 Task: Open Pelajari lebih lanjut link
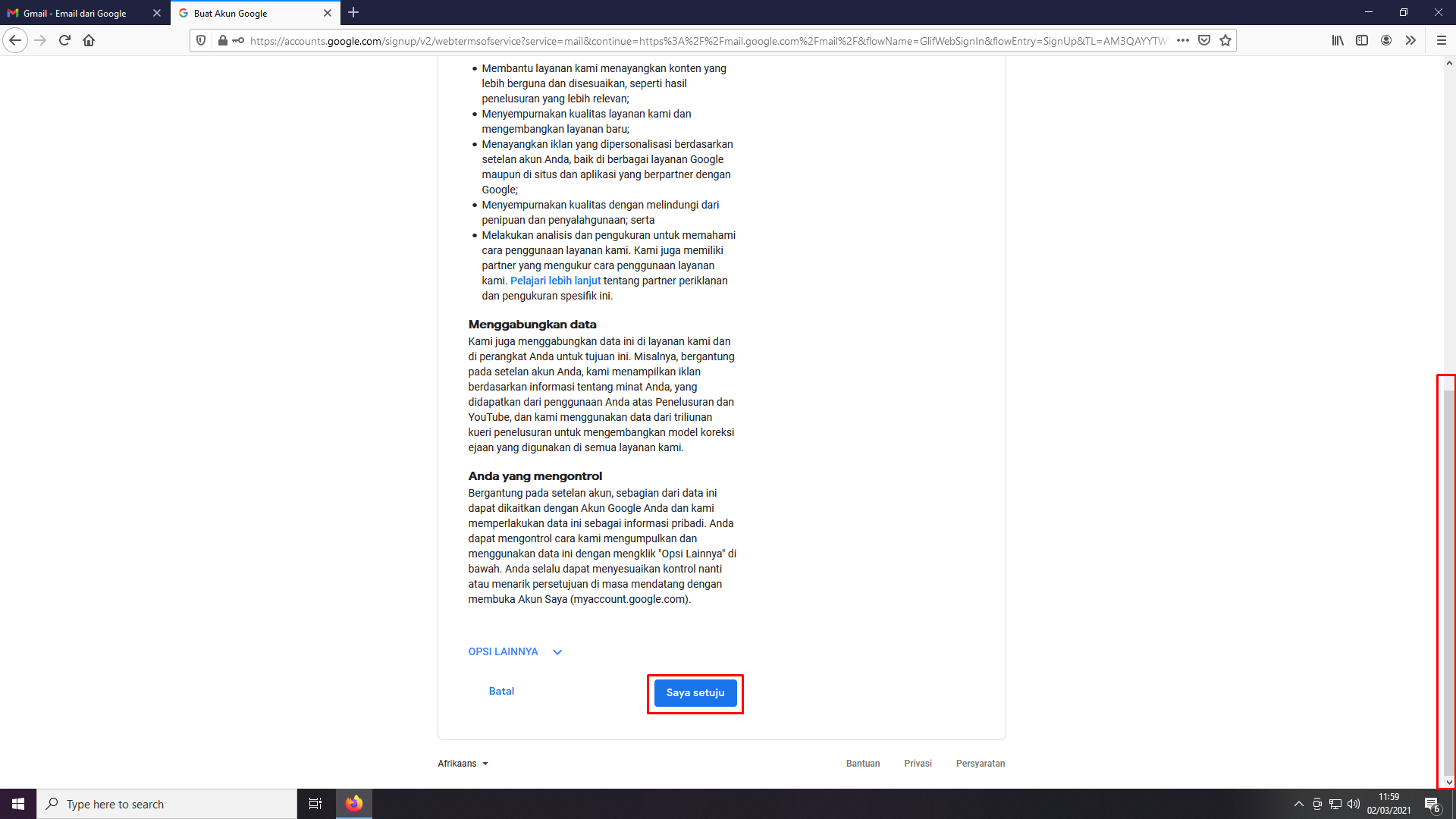[555, 281]
